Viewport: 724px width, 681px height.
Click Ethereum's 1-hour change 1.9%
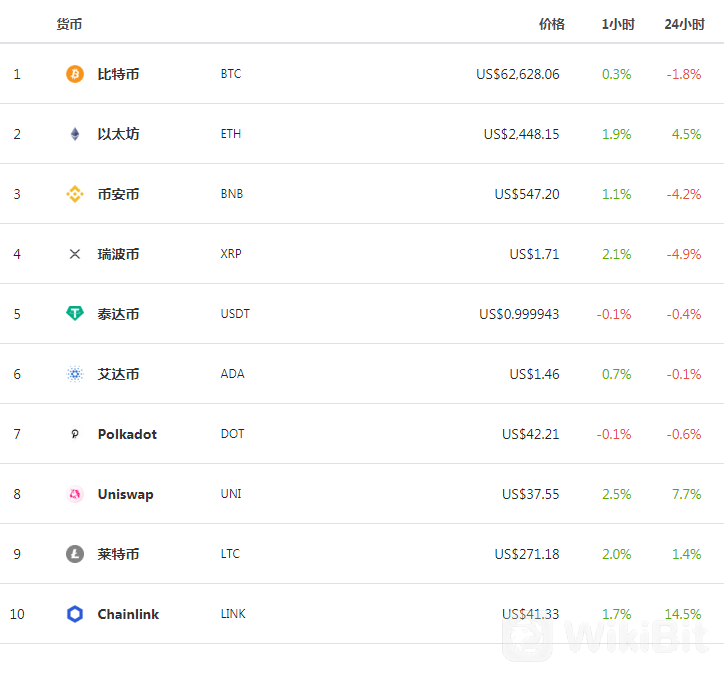point(616,134)
